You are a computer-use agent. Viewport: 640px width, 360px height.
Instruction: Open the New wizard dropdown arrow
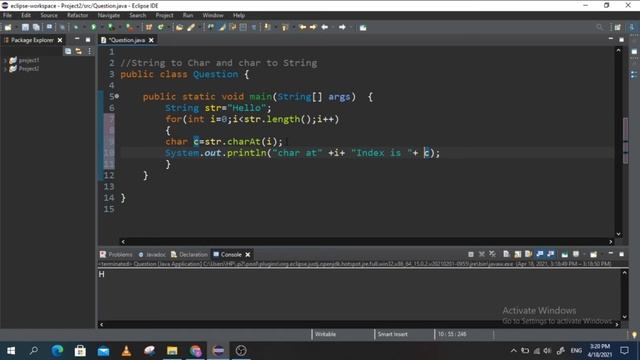pyautogui.click(x=16, y=27)
